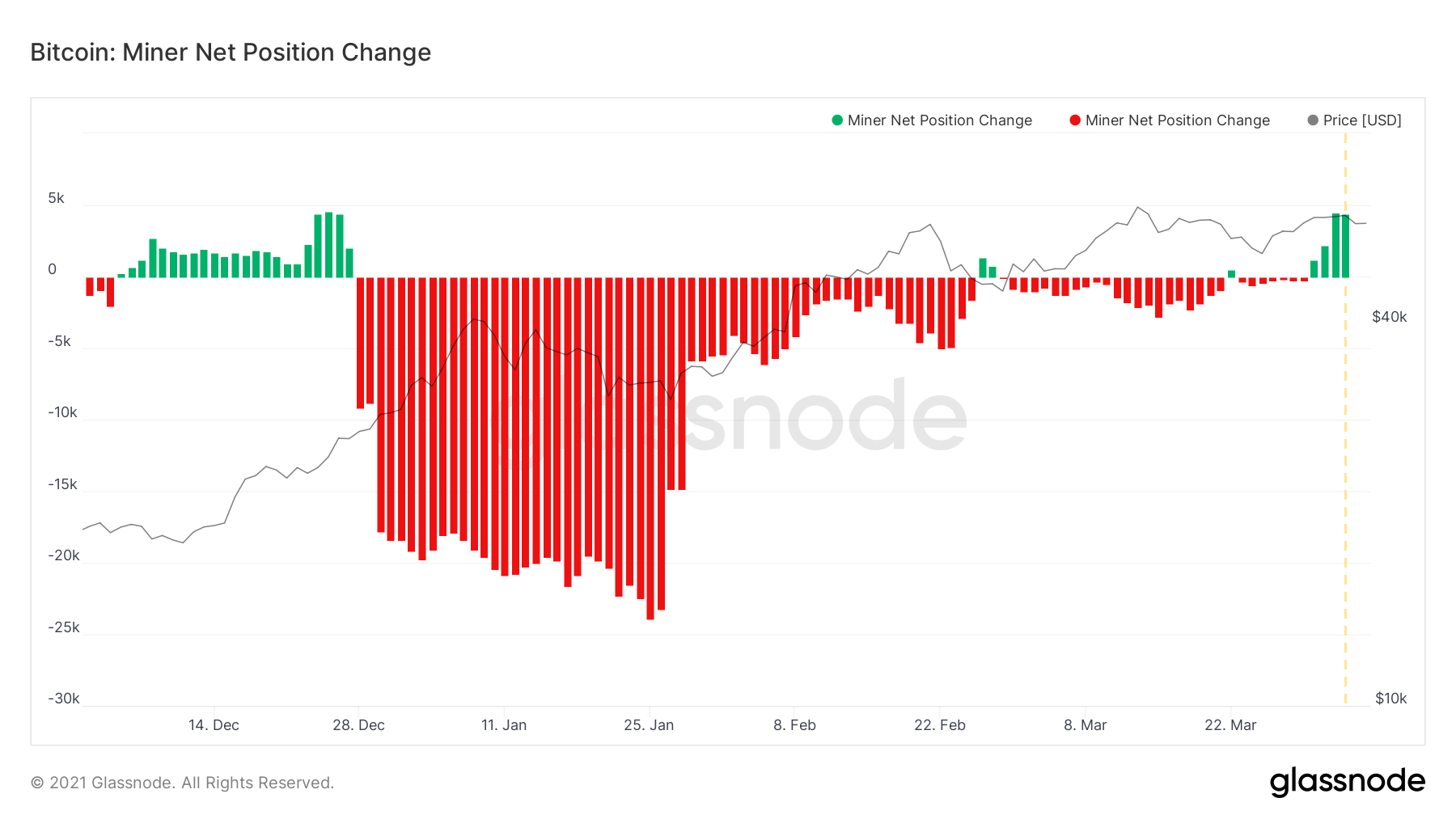Click the yellow dashed vertical marker line
The image size is (1456, 819).
point(1345,485)
